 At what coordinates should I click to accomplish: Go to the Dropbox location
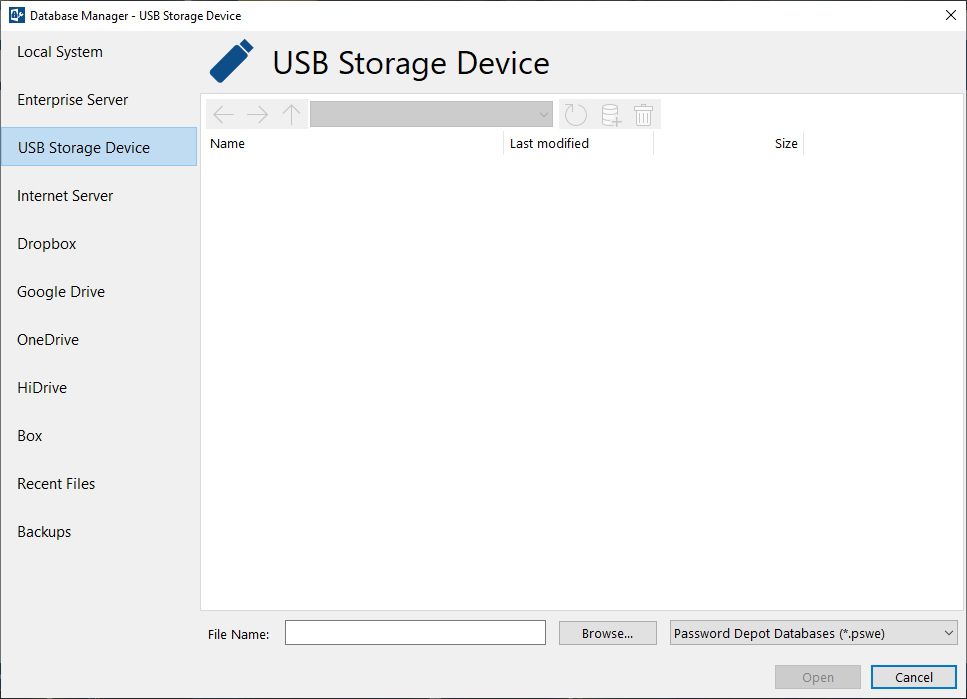point(47,244)
